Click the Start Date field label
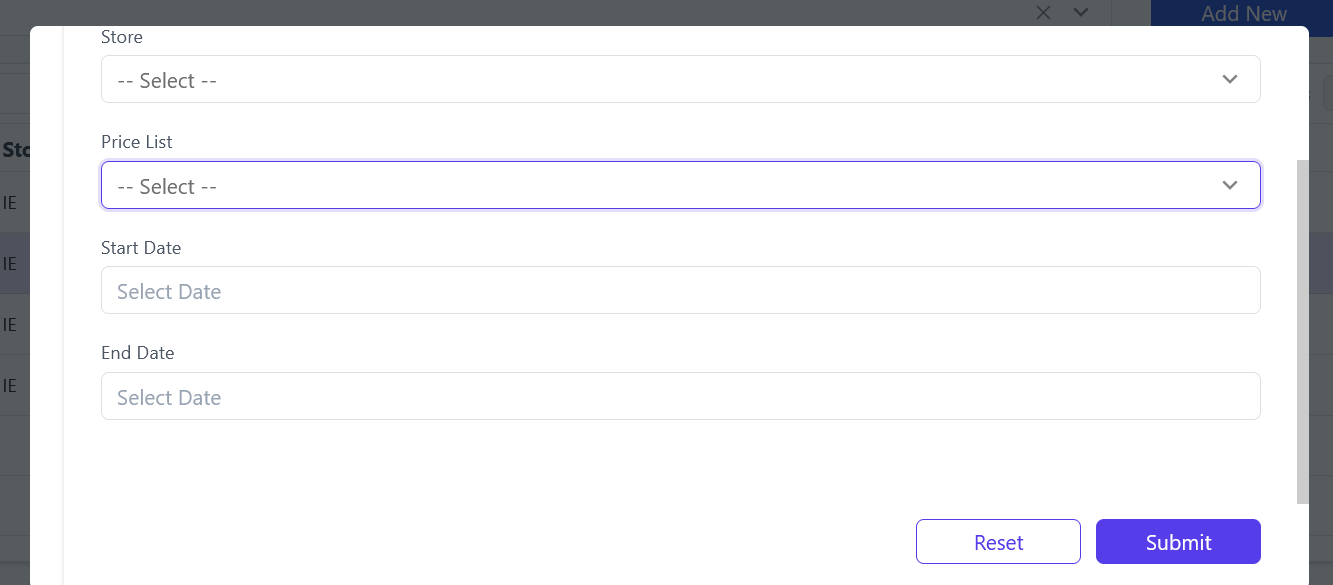The image size is (1333, 585). (x=141, y=248)
